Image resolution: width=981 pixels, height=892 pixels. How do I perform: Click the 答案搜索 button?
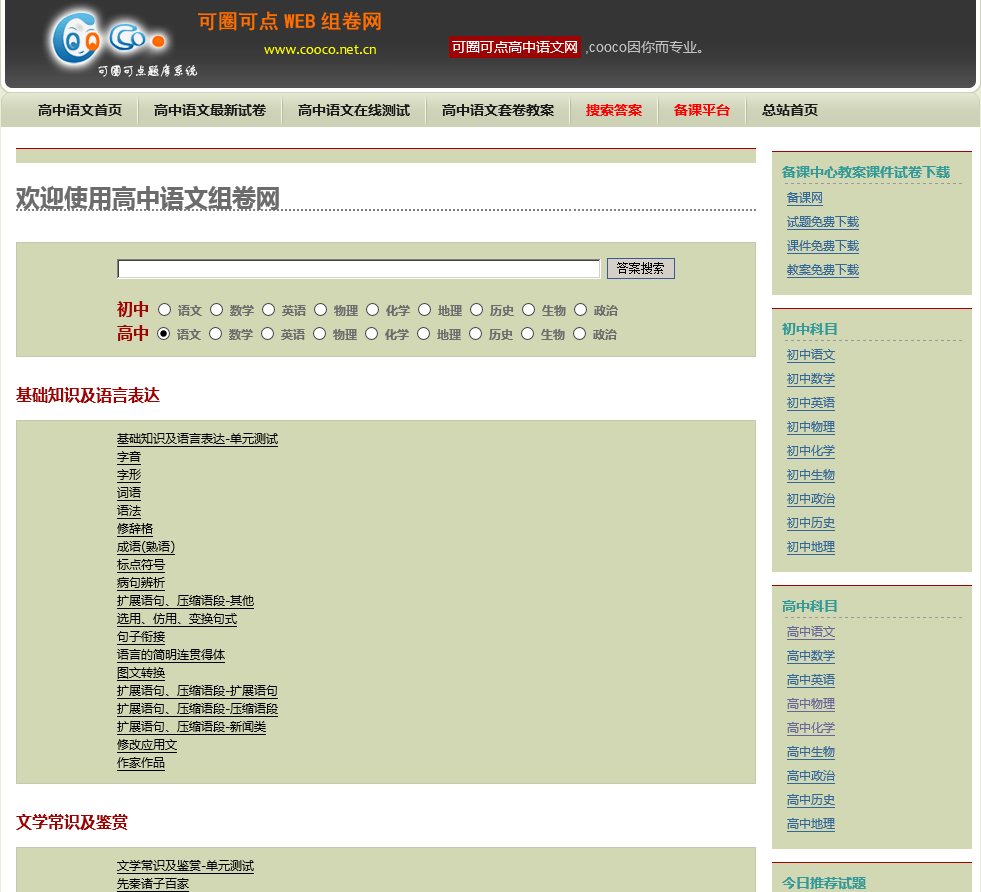(x=641, y=268)
